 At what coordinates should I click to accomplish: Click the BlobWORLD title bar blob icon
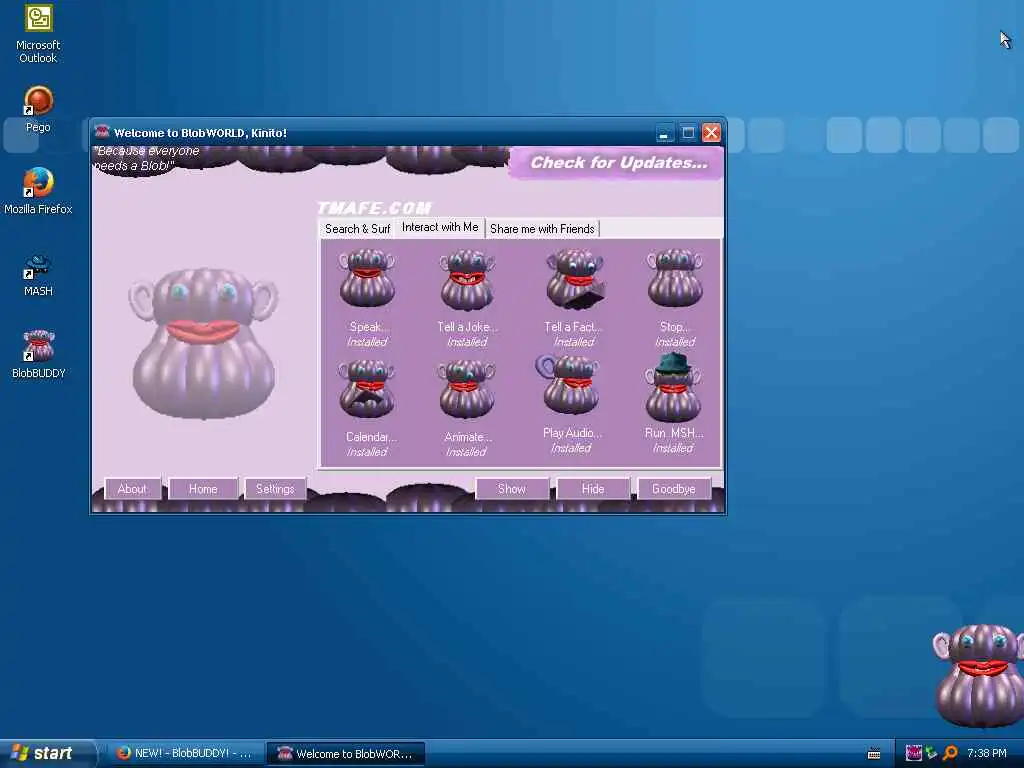[102, 132]
